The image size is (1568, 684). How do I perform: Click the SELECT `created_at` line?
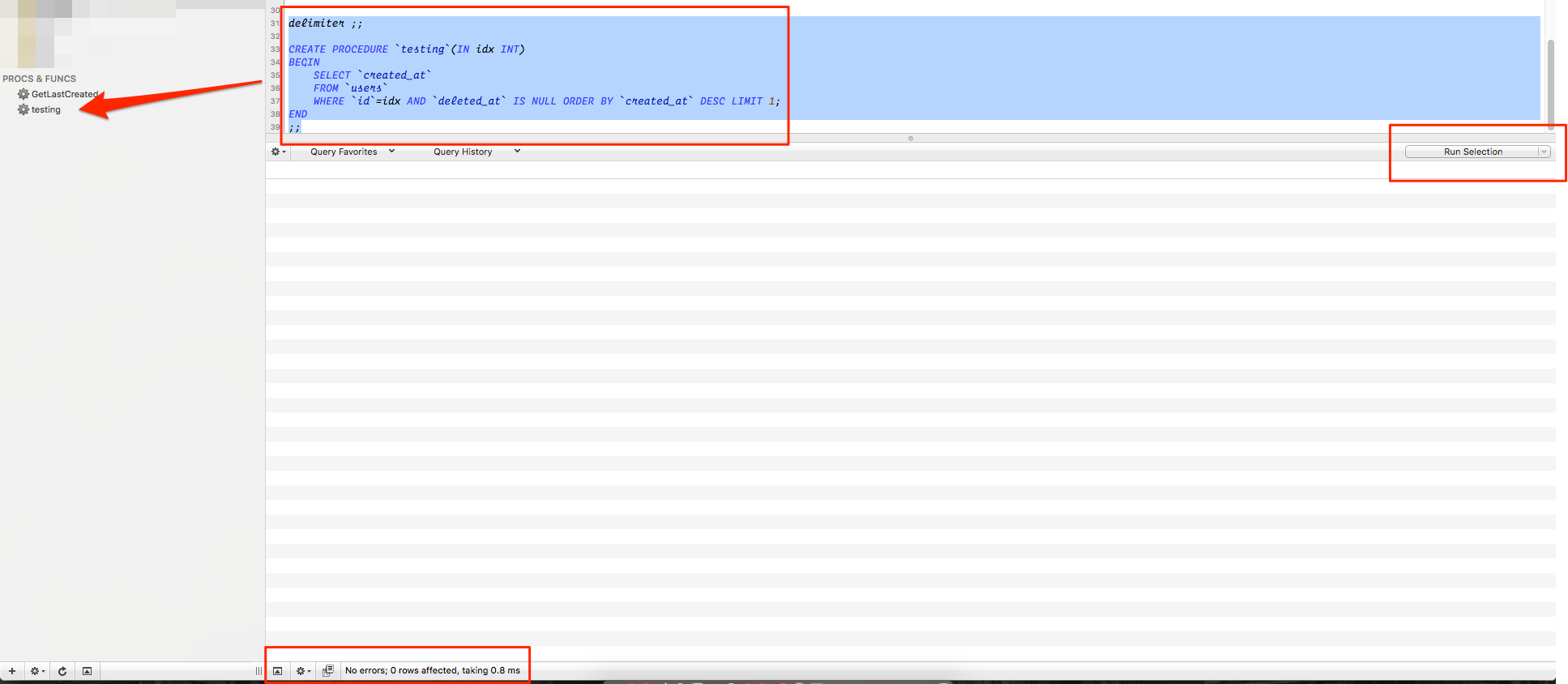tap(372, 75)
